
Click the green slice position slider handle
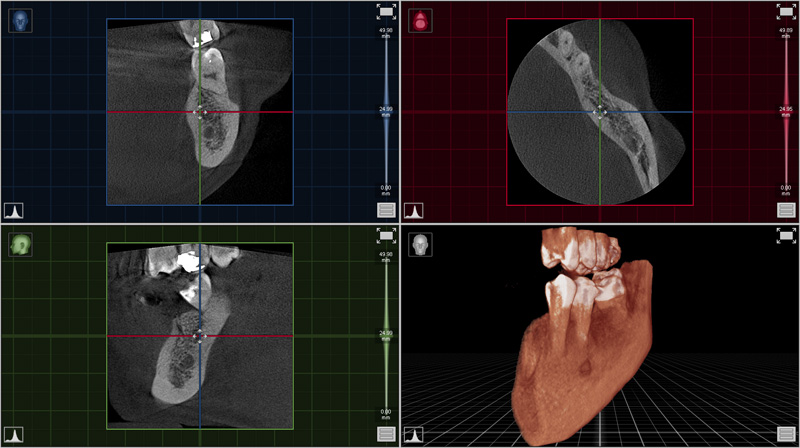pyautogui.click(x=386, y=334)
